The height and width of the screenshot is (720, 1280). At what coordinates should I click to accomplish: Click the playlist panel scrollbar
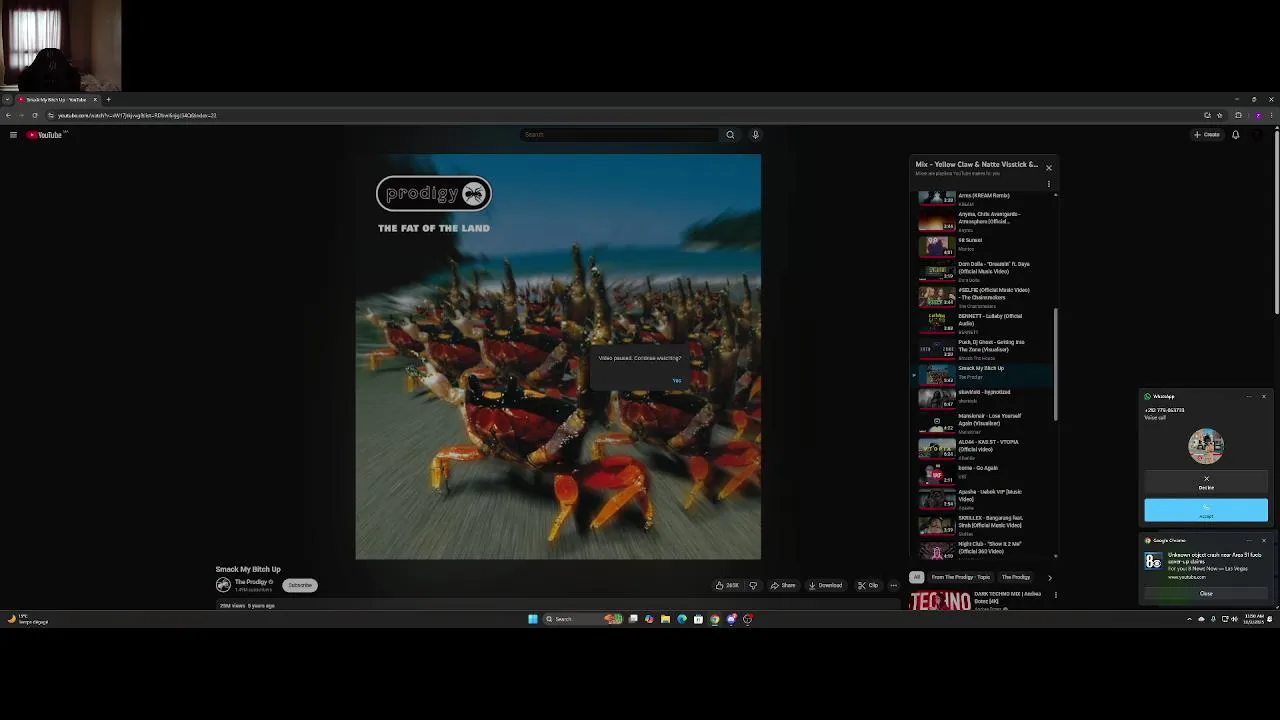1056,364
